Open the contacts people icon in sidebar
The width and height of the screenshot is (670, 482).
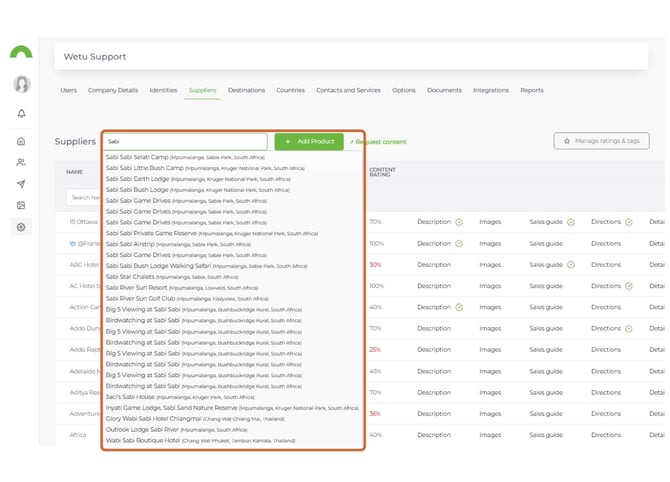click(21, 162)
